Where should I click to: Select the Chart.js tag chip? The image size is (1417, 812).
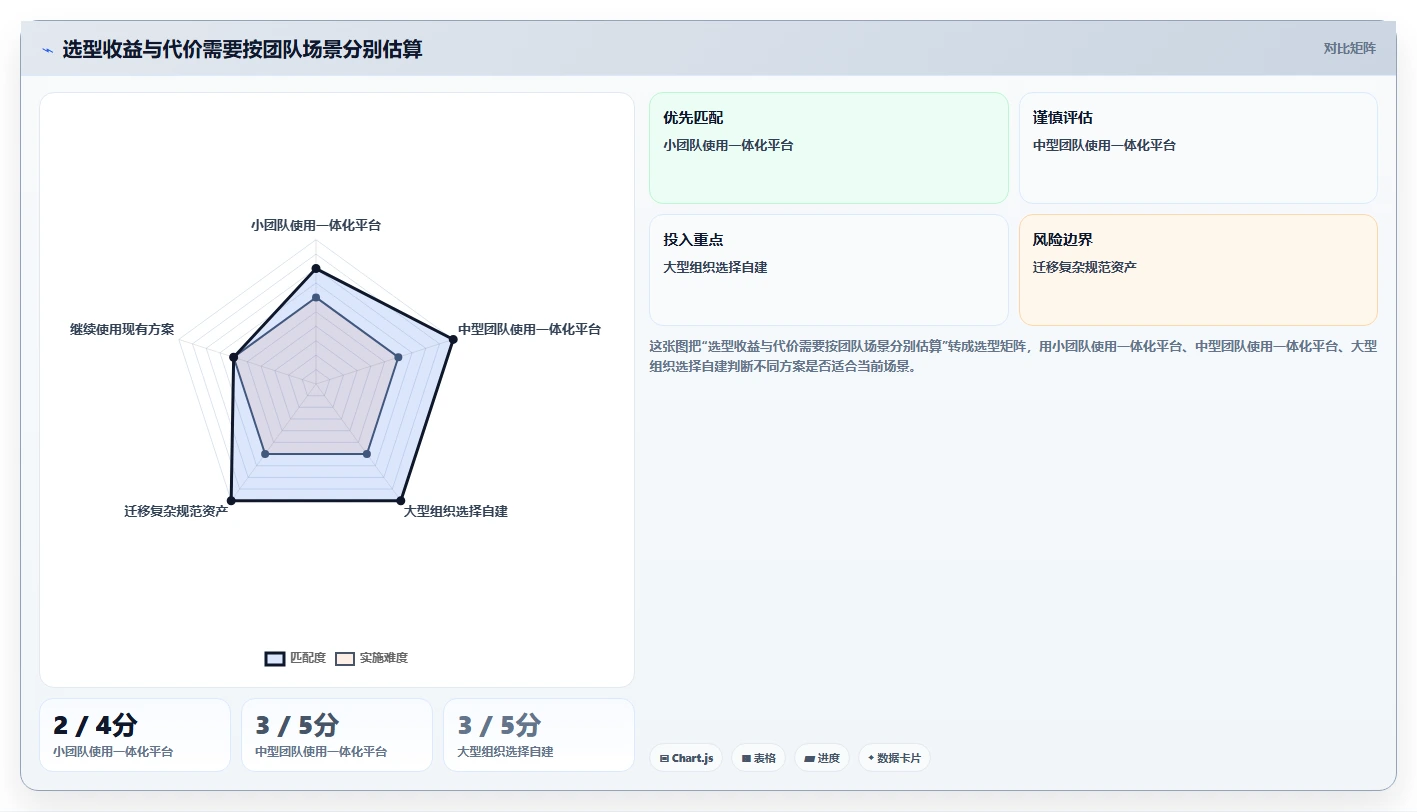(687, 758)
